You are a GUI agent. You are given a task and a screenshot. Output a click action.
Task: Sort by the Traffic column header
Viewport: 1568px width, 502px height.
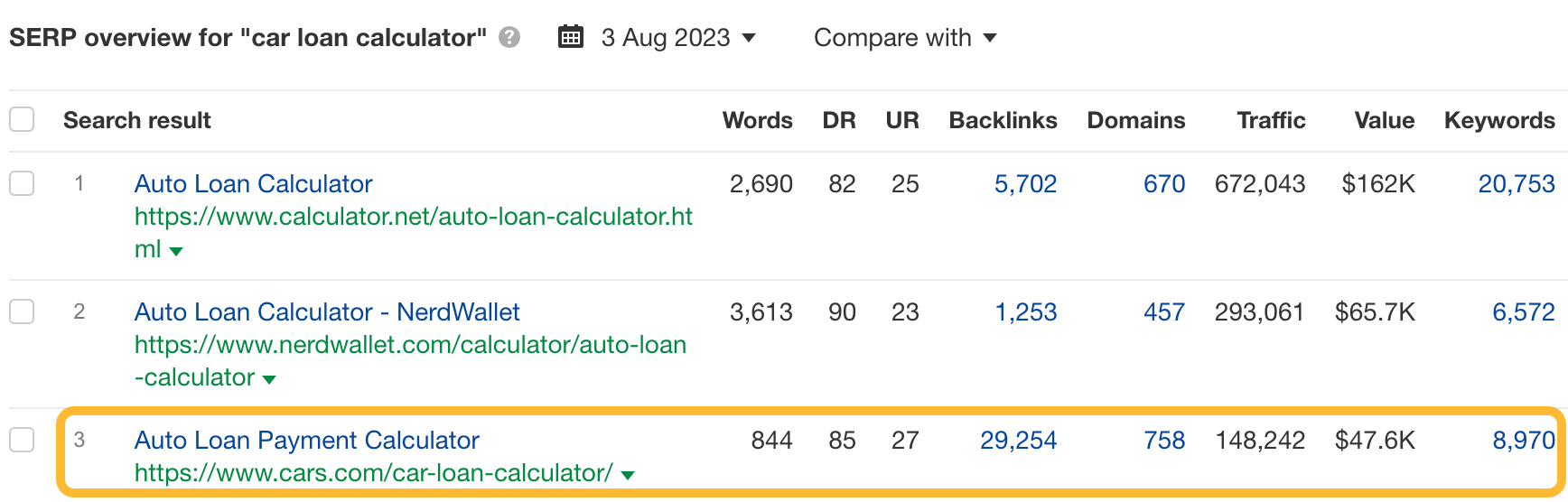coord(1271,120)
